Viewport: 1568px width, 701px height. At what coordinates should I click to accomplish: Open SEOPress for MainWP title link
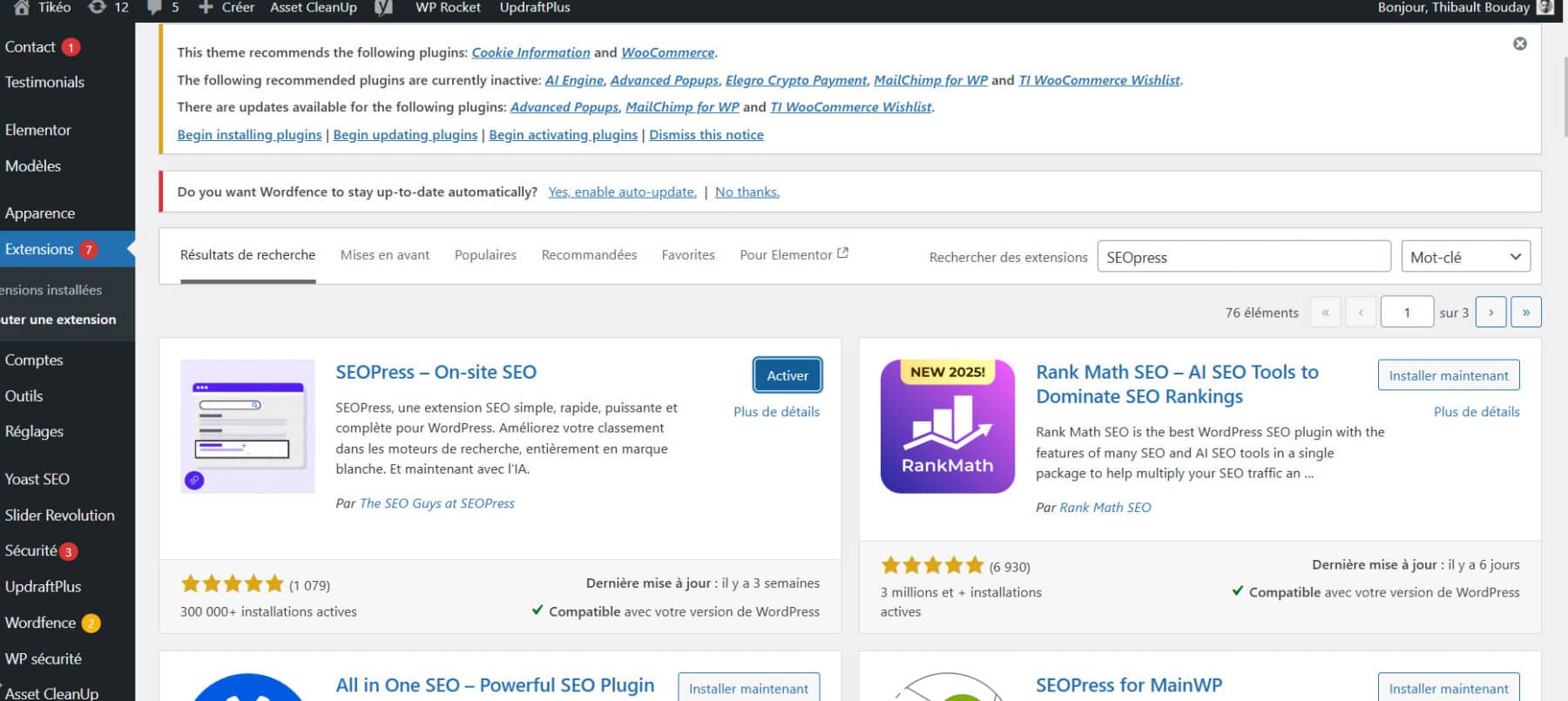coord(1129,685)
